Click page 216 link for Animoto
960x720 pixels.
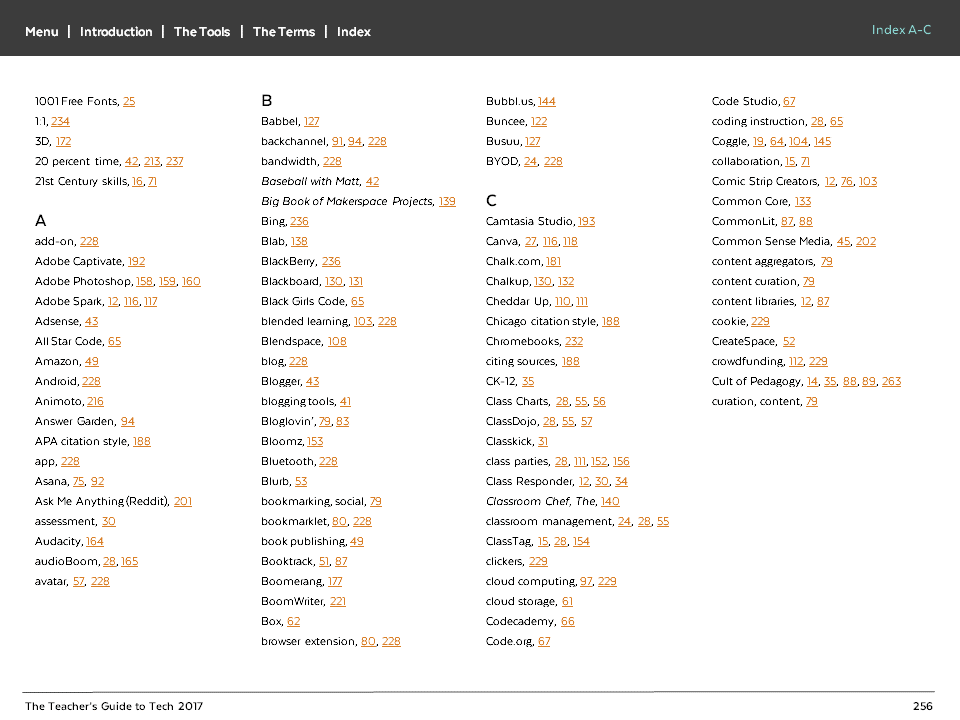[95, 402]
